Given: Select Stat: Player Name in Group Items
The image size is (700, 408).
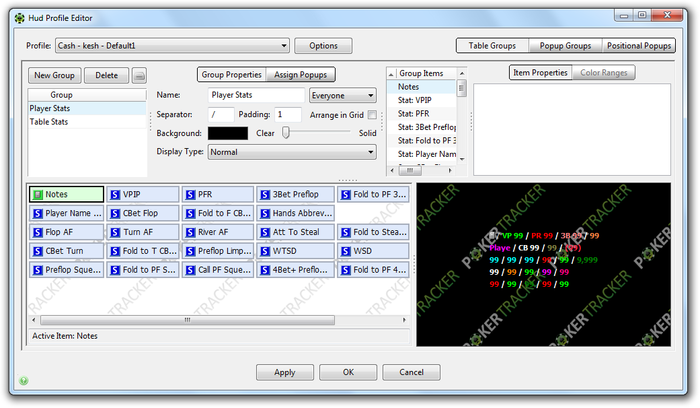Looking at the screenshot, I should tap(422, 154).
